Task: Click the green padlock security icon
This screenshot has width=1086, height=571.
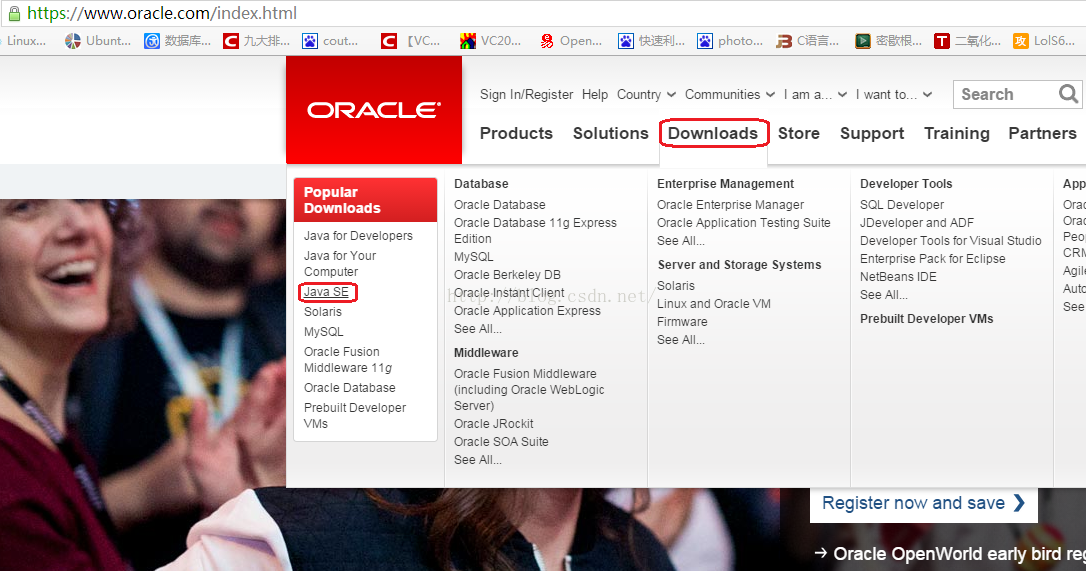Action: [x=14, y=13]
